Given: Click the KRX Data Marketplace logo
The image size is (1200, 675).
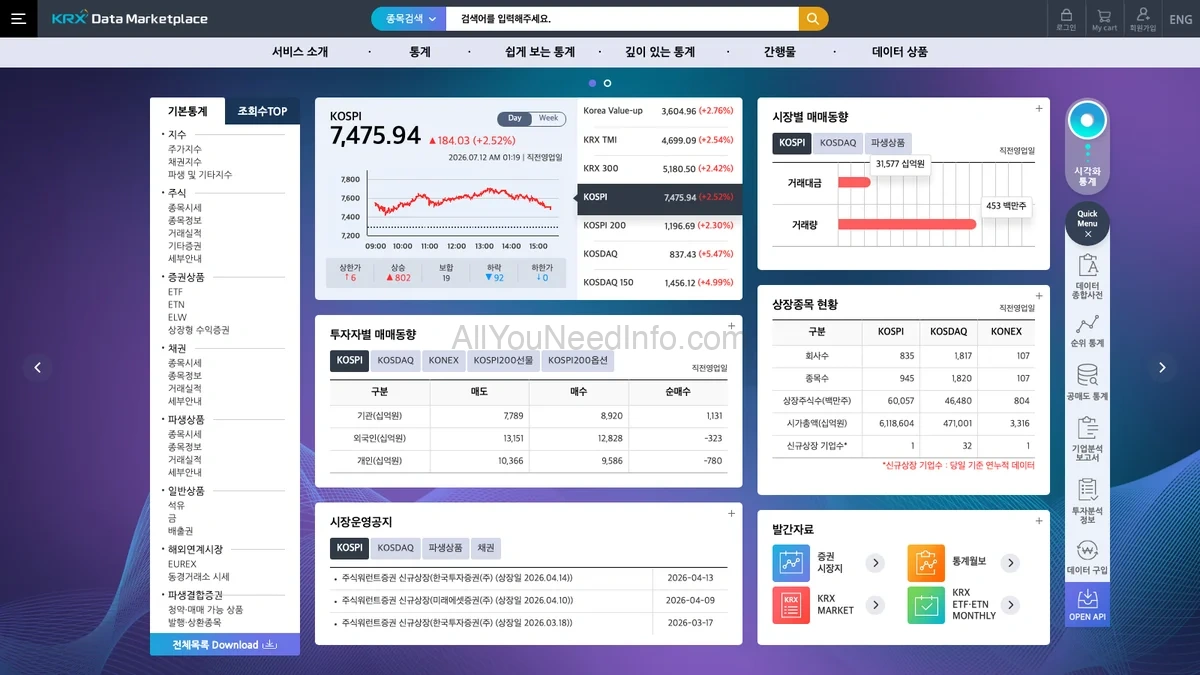Looking at the screenshot, I should click(130, 18).
